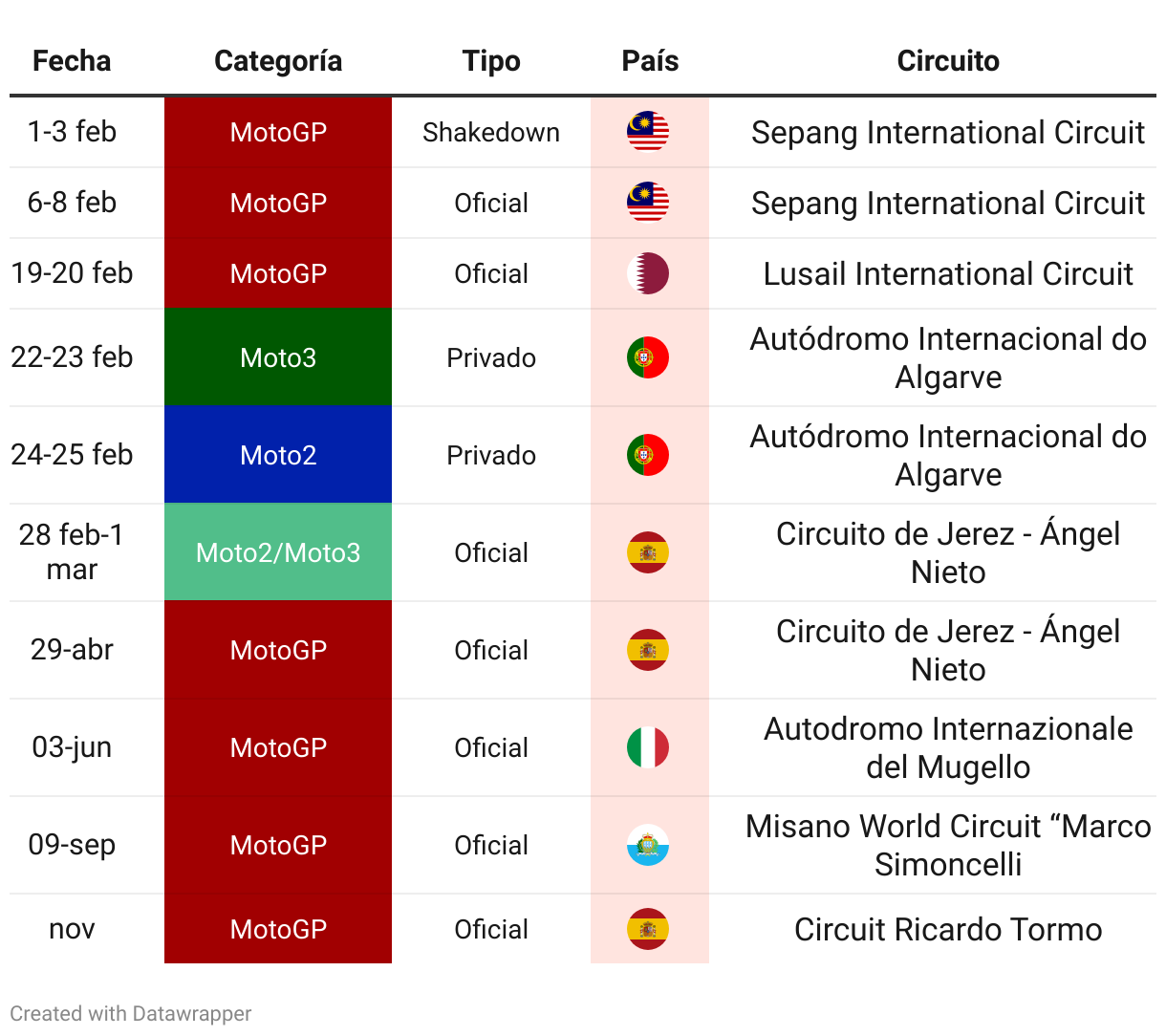The height and width of the screenshot is (1036, 1166).
Task: Click the Portugal flag in the Moto3 row
Action: coord(648,357)
